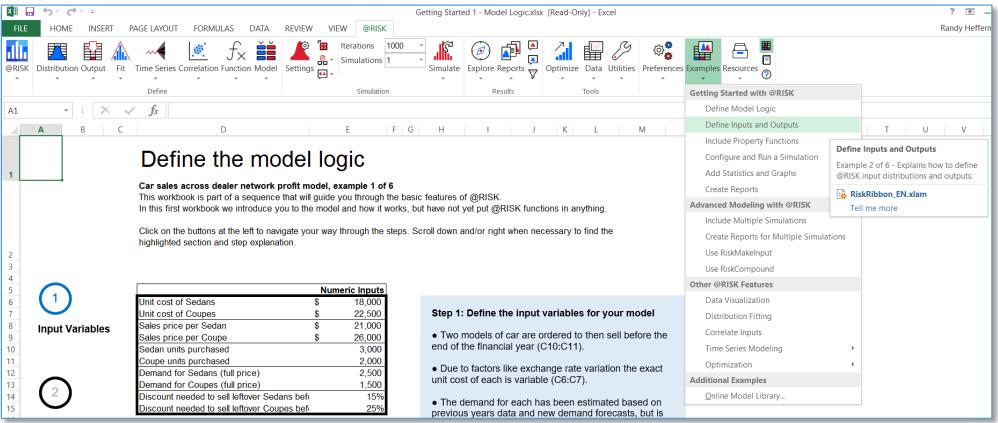Open the Optimize tool
Screen dimensions: 998x423
point(562,58)
